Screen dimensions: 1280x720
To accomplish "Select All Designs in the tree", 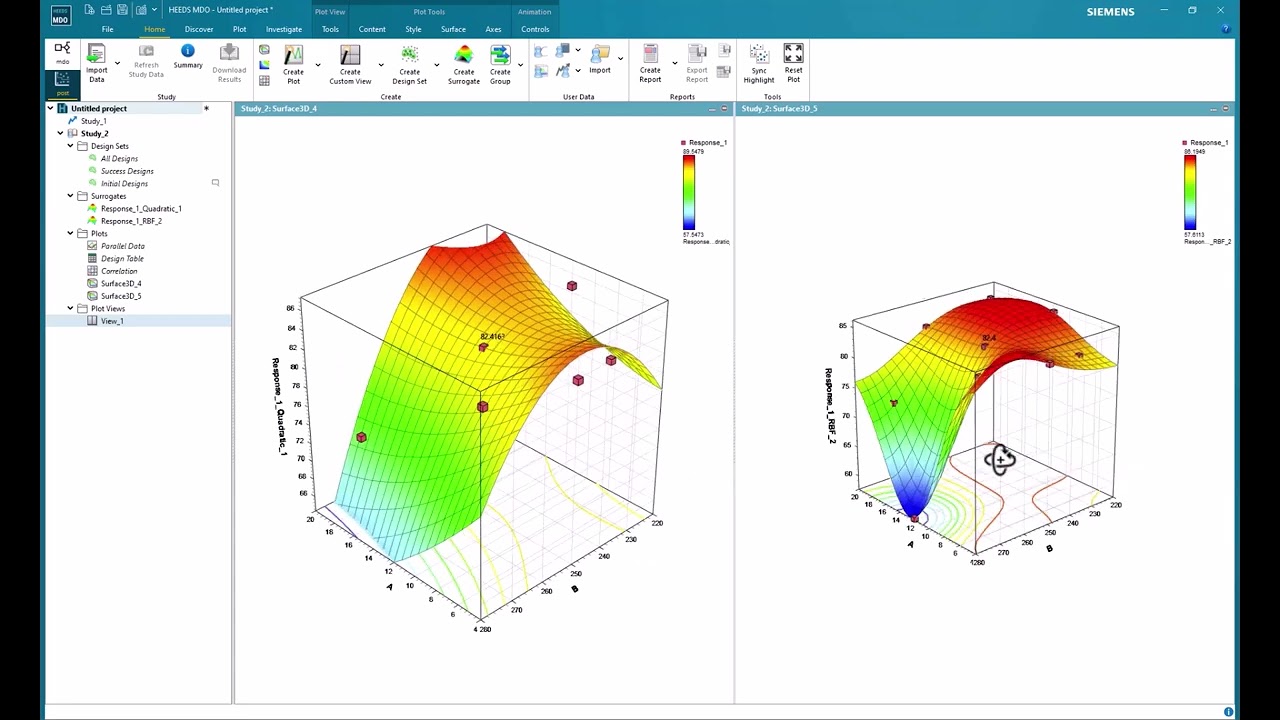I will coord(119,158).
